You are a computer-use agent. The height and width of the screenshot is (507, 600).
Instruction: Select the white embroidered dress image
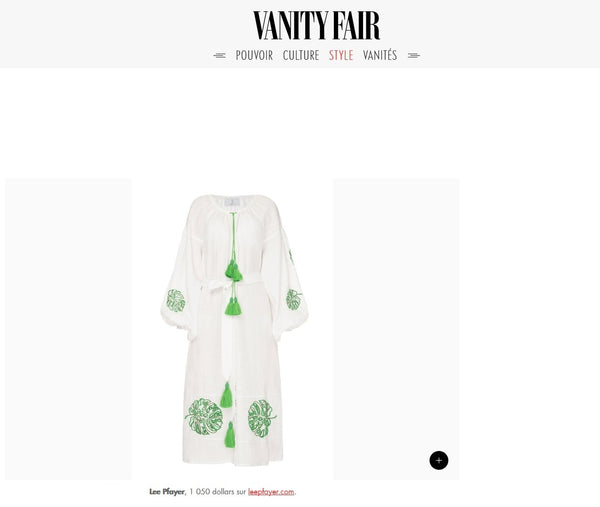233,330
